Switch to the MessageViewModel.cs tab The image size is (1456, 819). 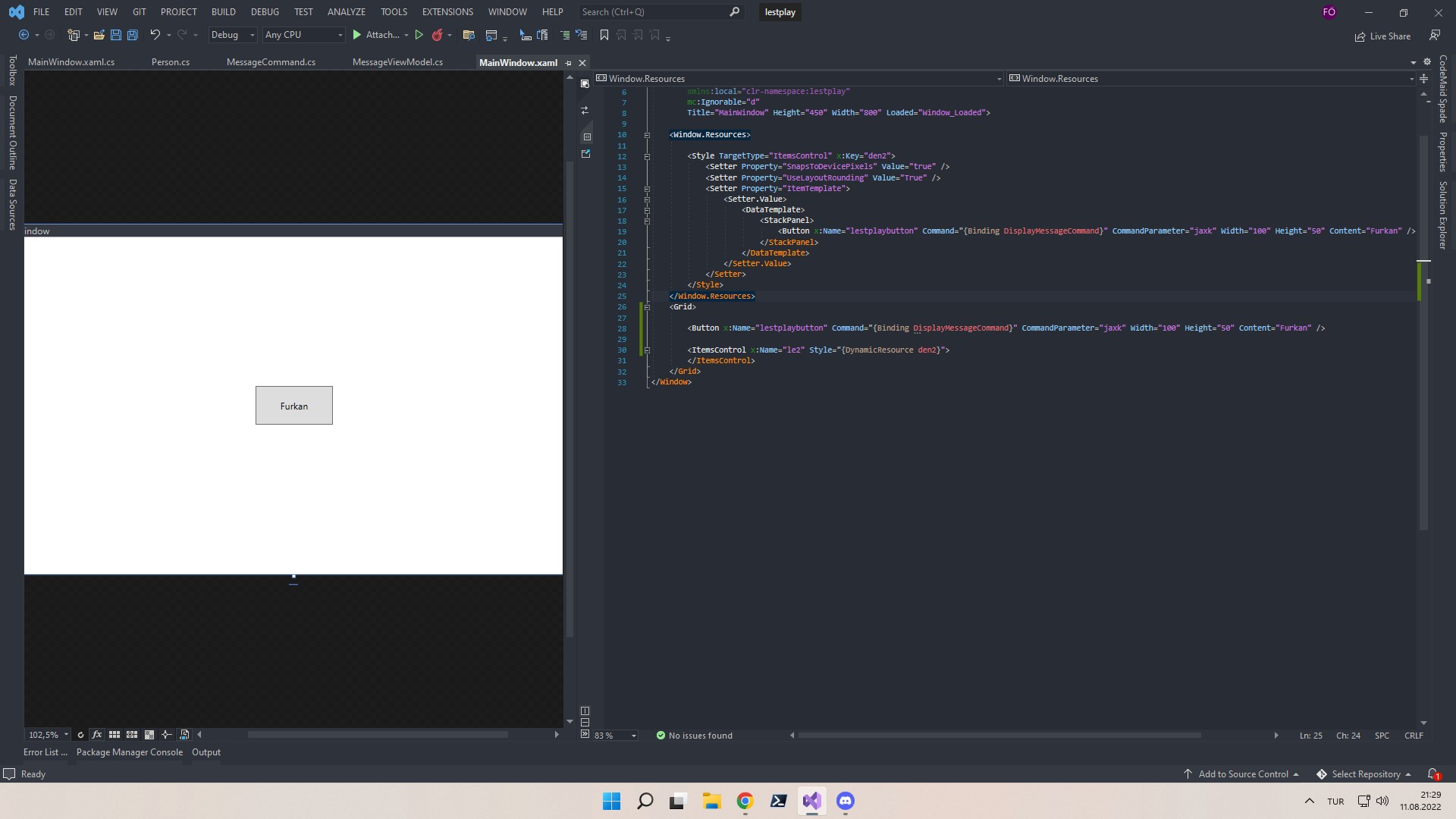(397, 62)
